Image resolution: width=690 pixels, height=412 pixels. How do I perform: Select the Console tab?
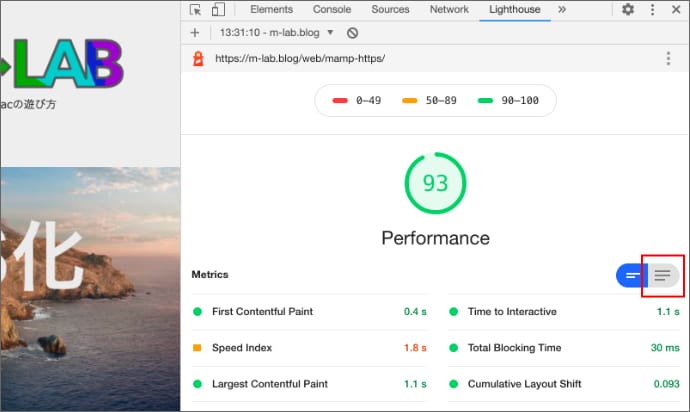point(332,10)
